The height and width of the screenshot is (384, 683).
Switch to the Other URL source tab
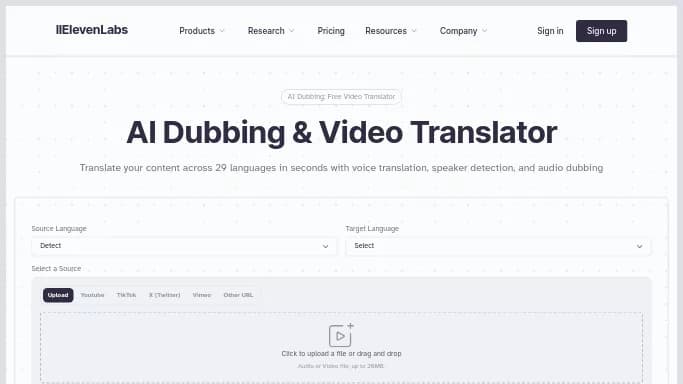click(238, 295)
